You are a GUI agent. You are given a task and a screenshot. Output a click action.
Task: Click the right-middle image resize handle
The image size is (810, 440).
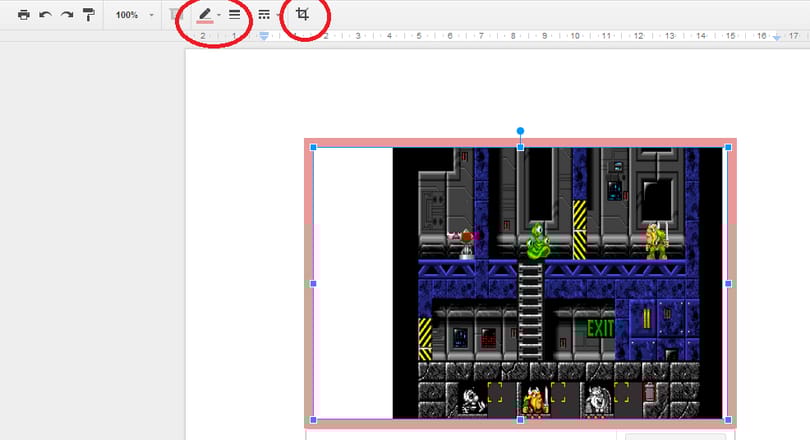coord(728,284)
